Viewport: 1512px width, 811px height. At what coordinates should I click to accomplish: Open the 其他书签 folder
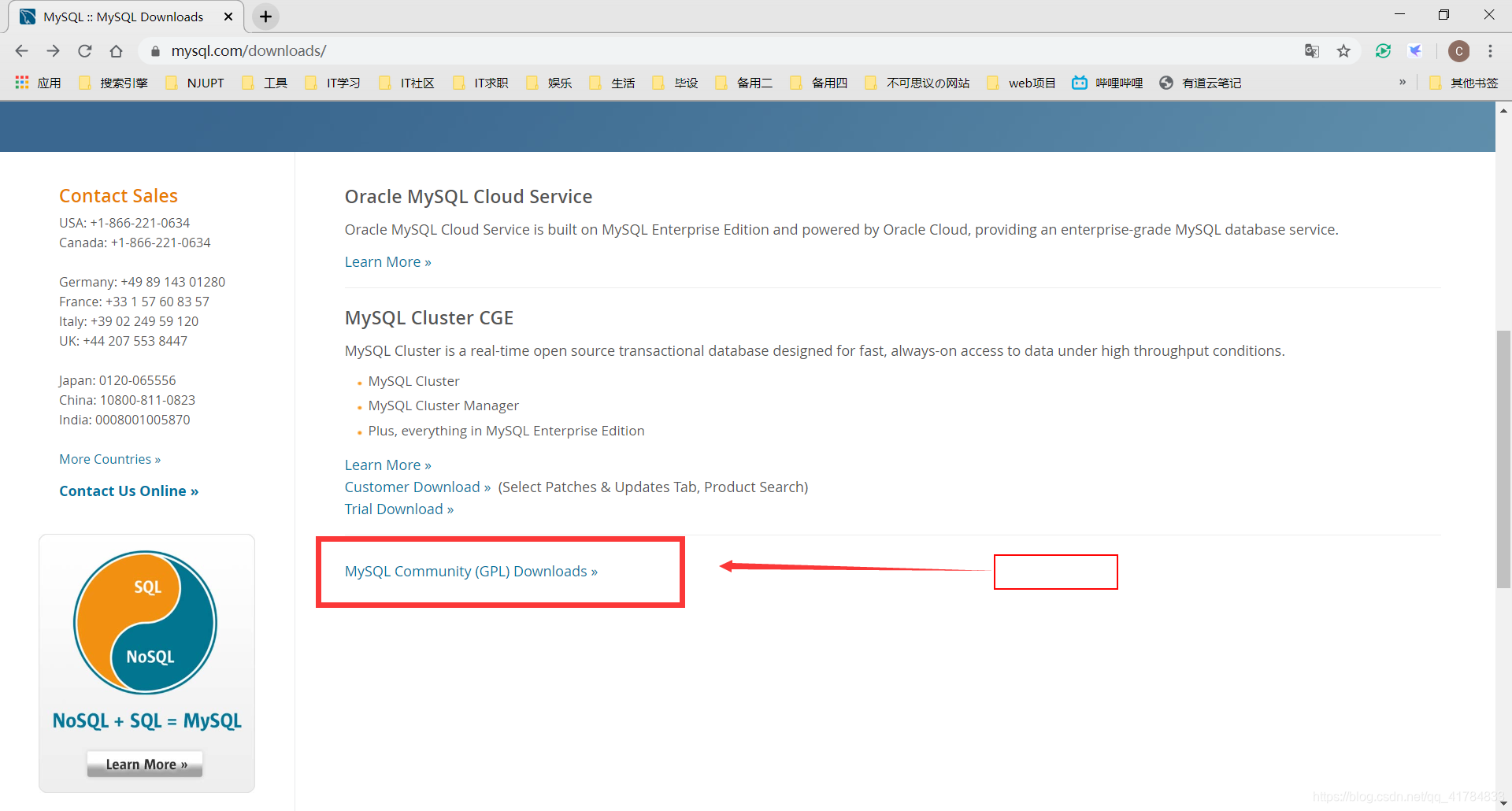point(1464,83)
